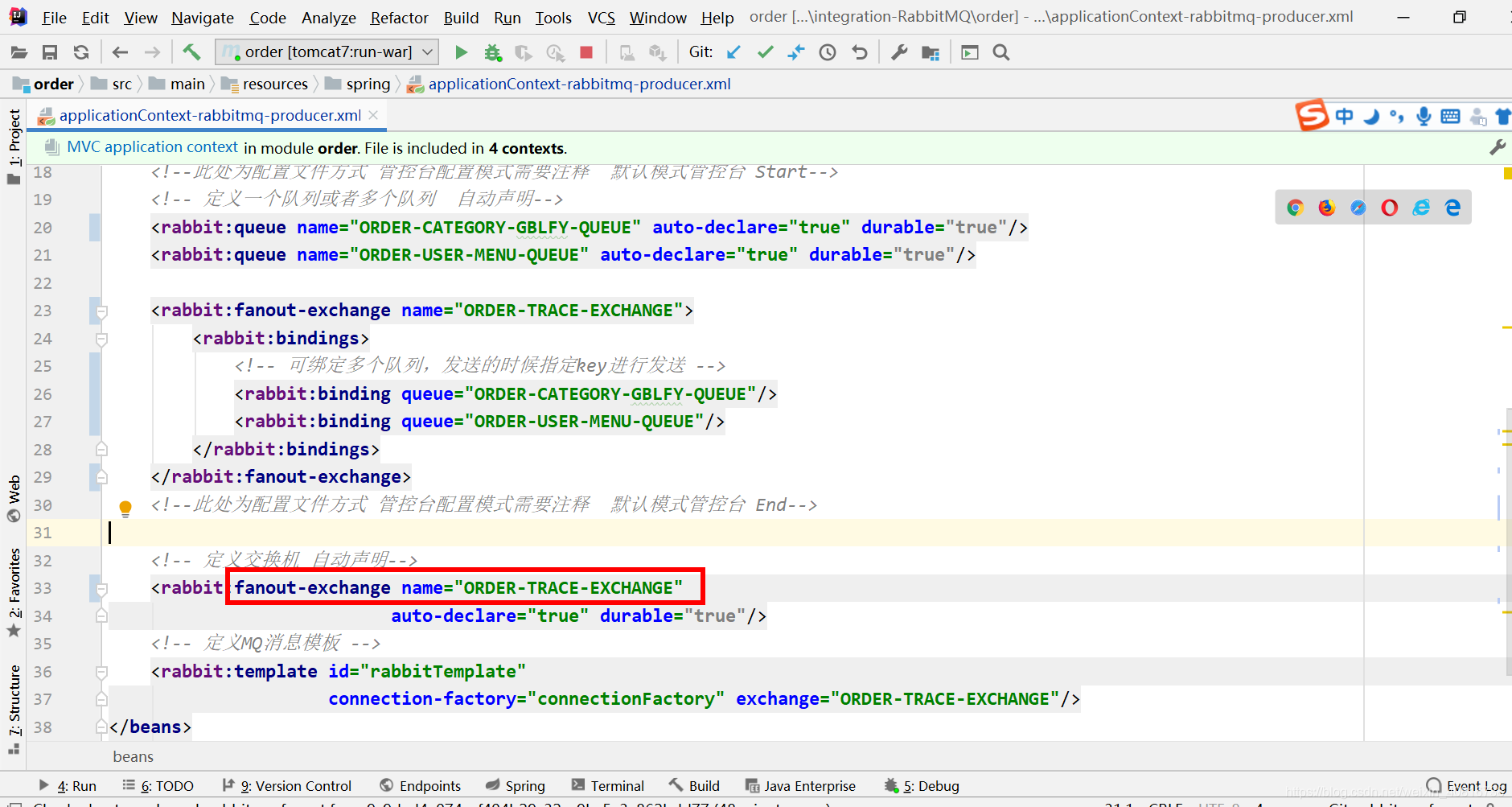The width and height of the screenshot is (1512, 807).
Task: Toggle the Favorites tool window
Action: click(14, 593)
